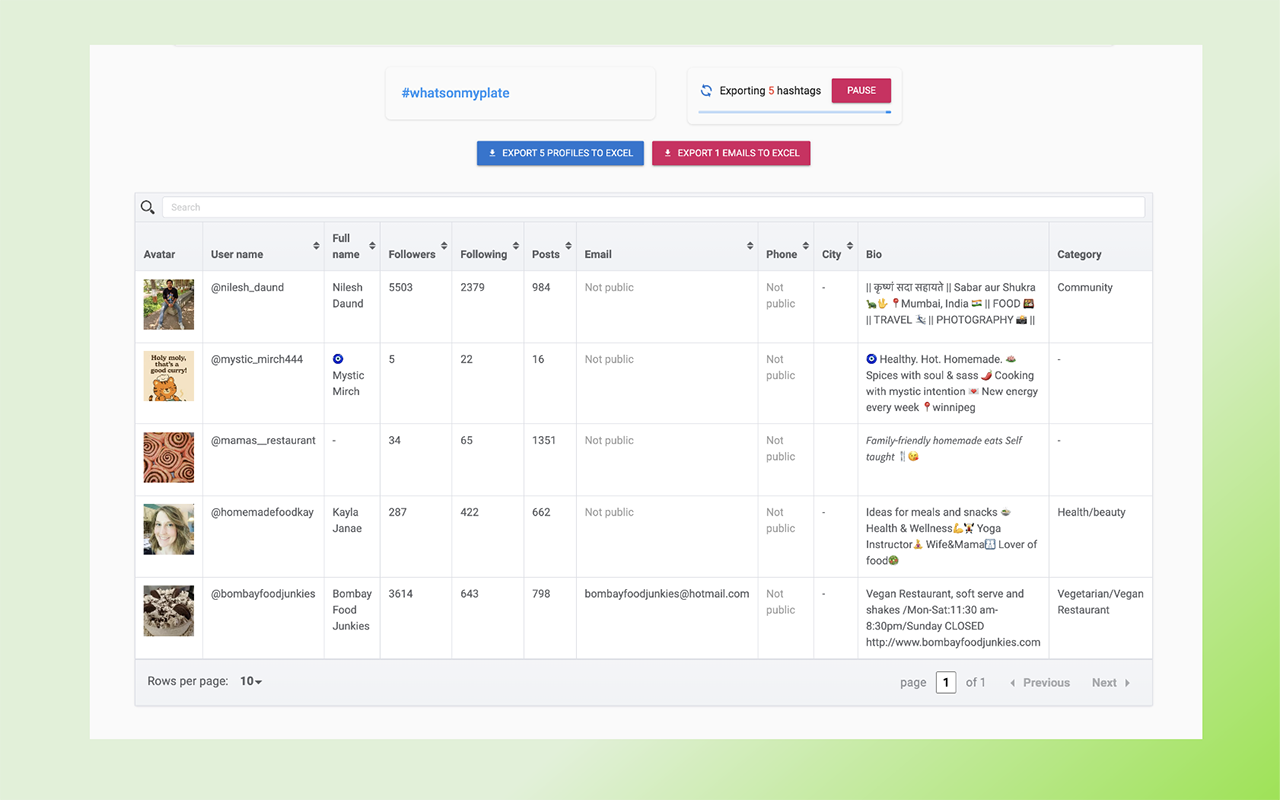Screen dimensions: 1280x800
Task: Sort by Full name column arrows
Action: pos(372,246)
